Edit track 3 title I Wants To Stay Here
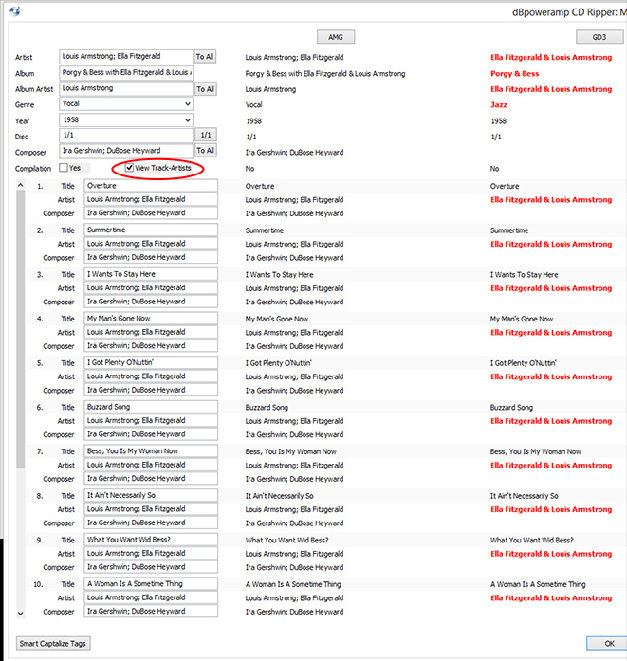Screen dimensions: 627x661 151,274
